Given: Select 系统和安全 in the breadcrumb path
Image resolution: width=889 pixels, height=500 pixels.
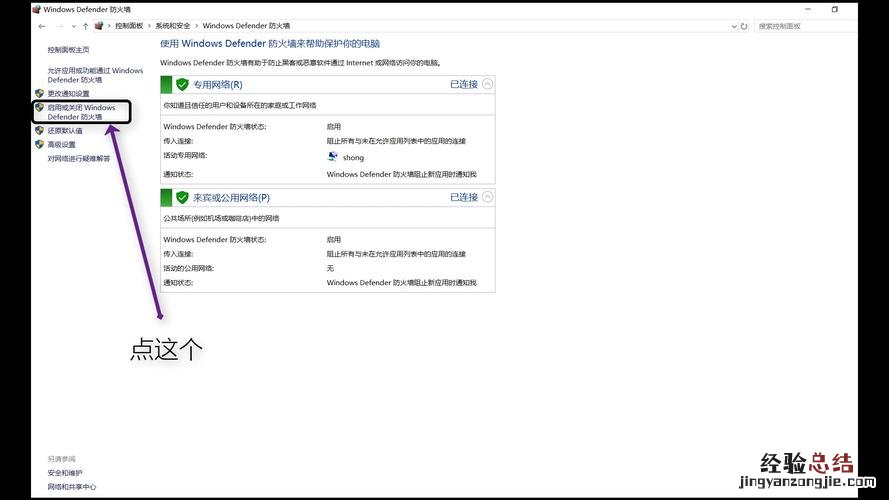Looking at the screenshot, I should pyautogui.click(x=173, y=25).
